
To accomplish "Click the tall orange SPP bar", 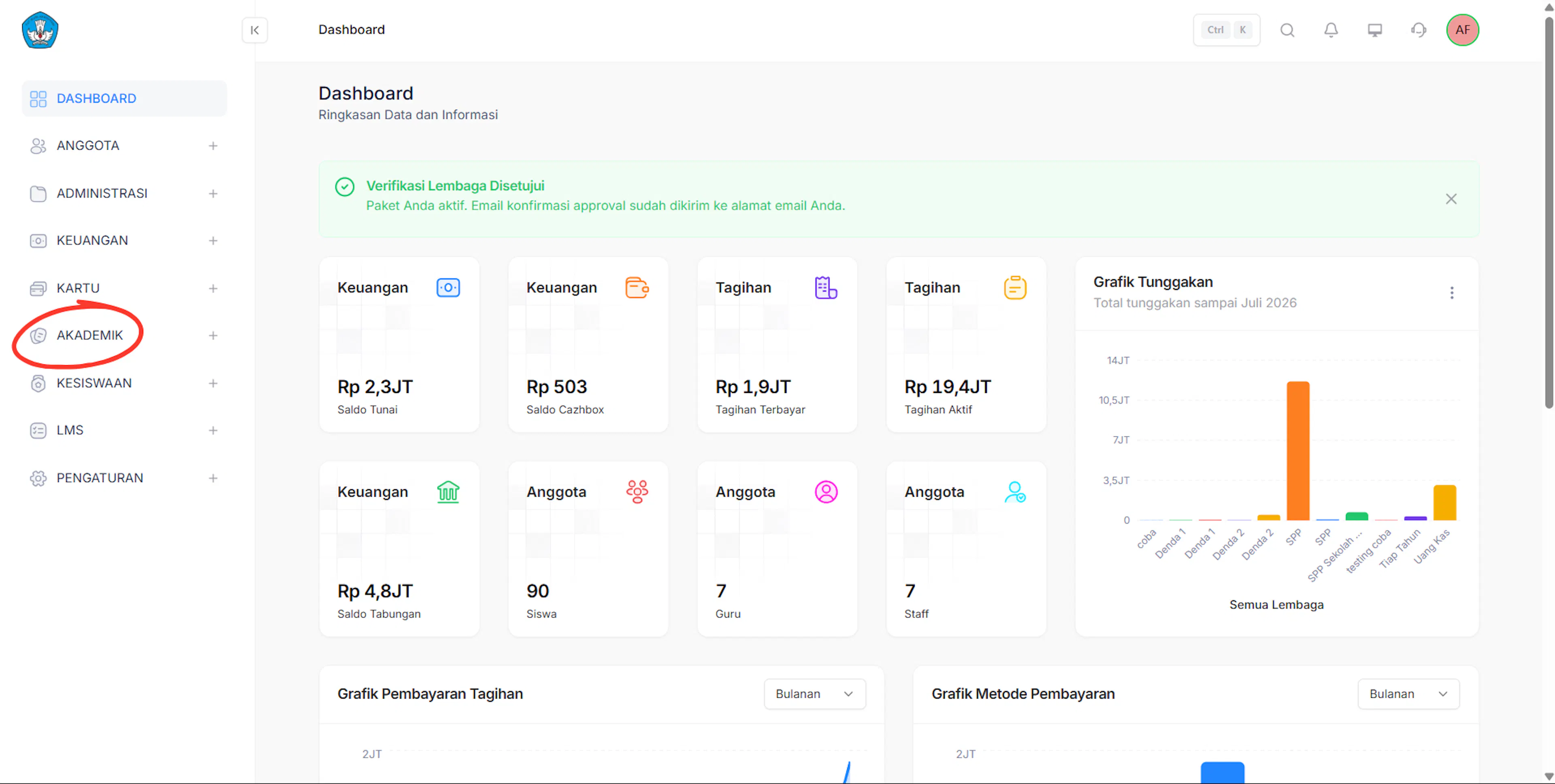I will [x=1298, y=450].
